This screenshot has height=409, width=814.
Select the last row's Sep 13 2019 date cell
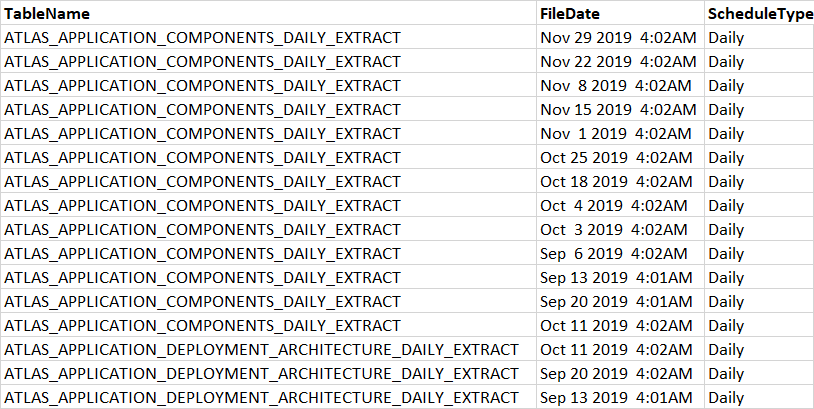coord(615,398)
